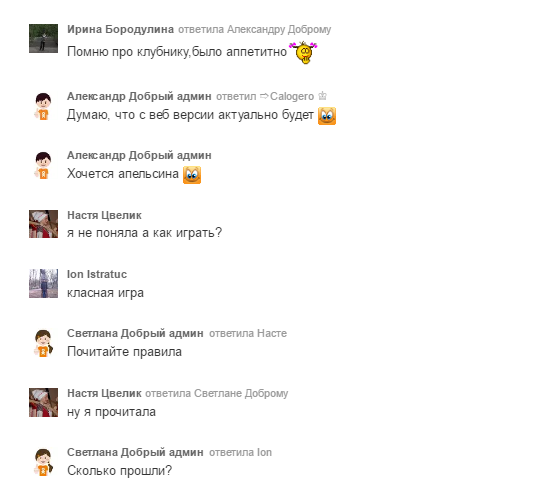Open the Calogero user link
This screenshot has height=497, width=550.
coord(292,96)
